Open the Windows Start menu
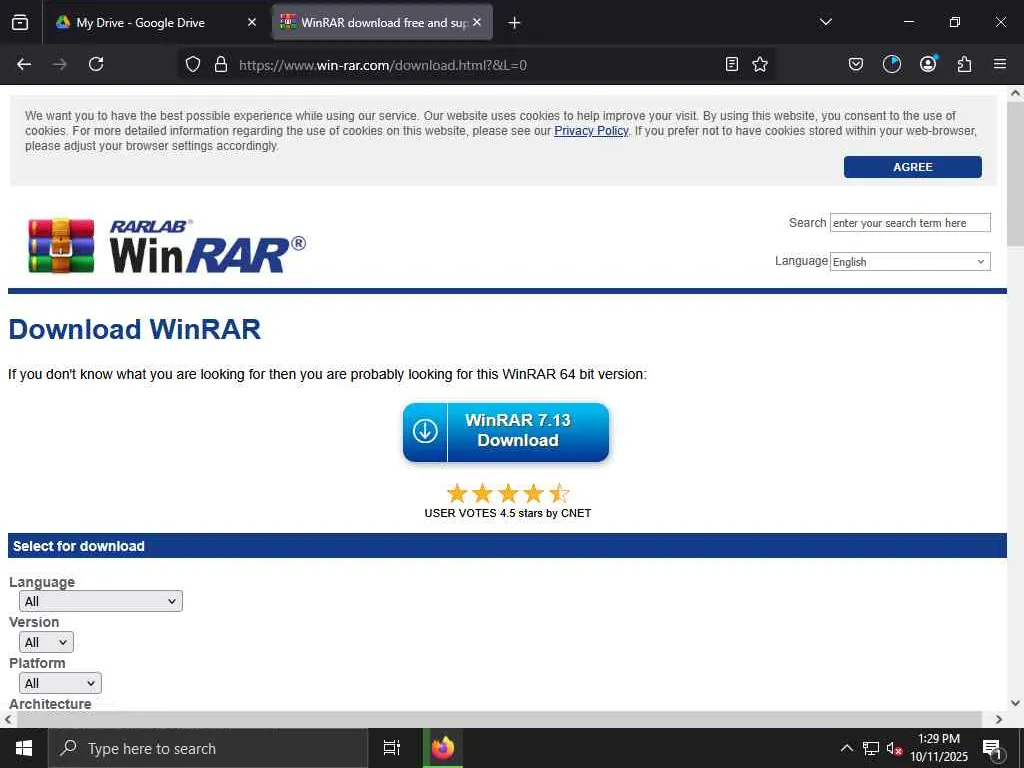Viewport: 1024px width, 768px height. 24,748
